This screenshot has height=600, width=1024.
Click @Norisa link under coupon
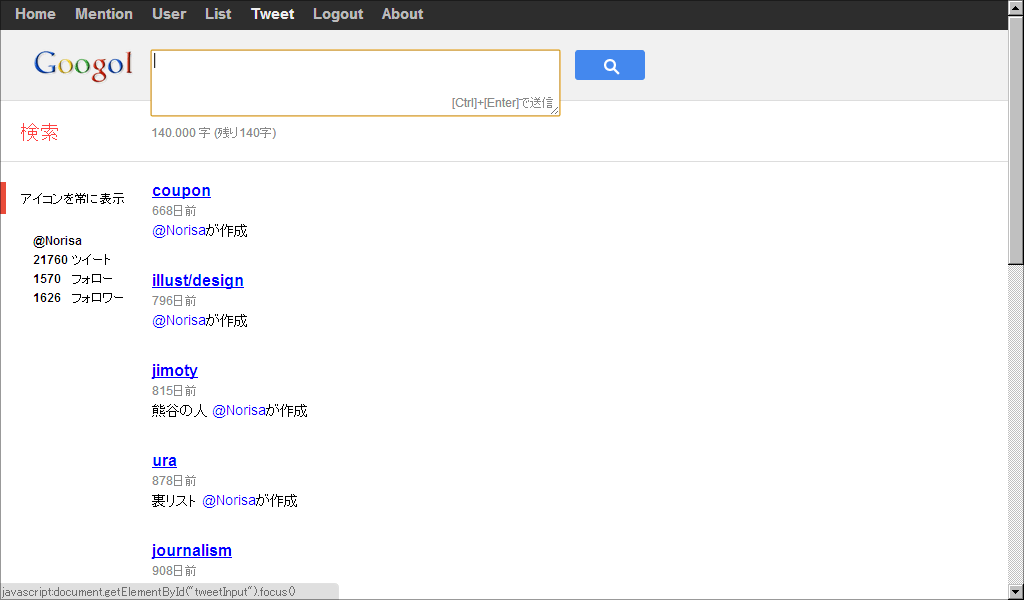point(179,230)
